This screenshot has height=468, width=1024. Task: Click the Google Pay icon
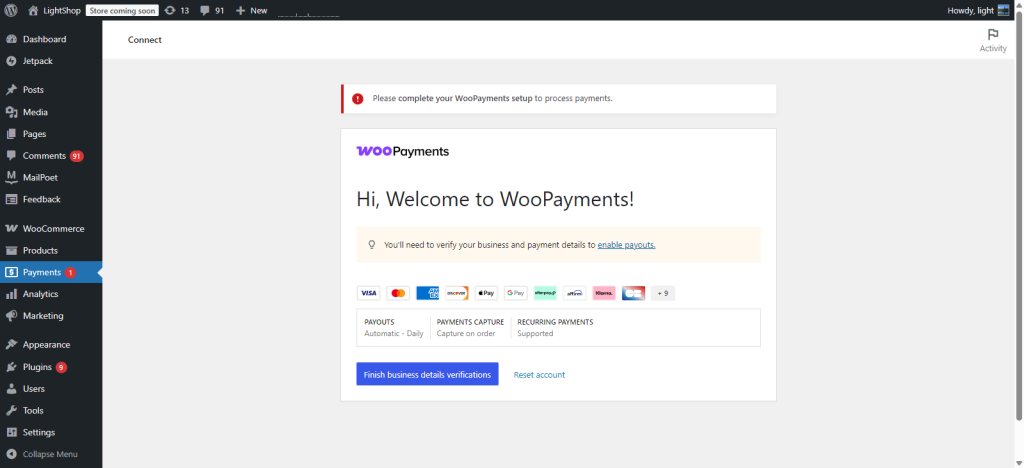[x=515, y=293]
